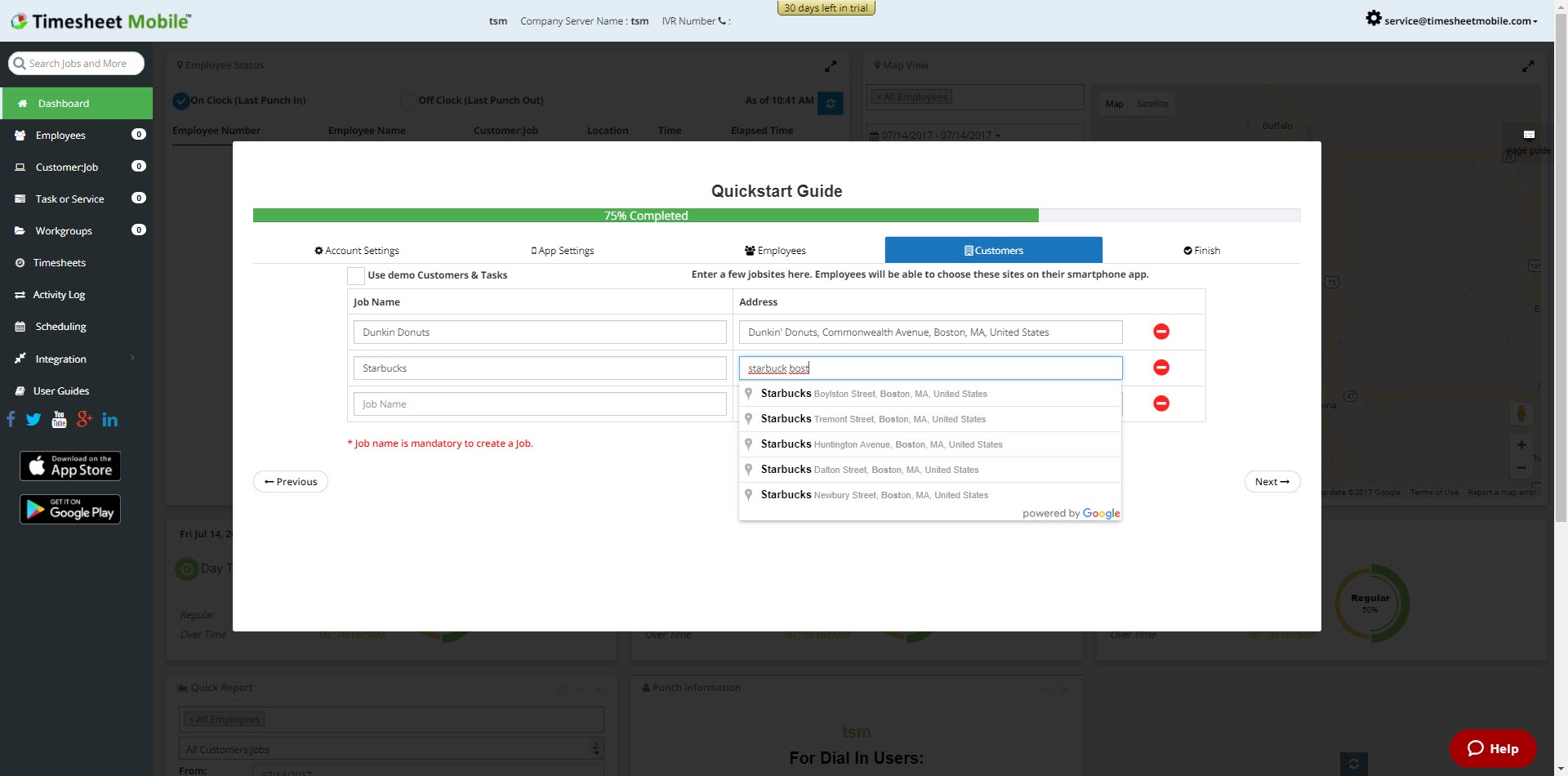Open YouTube social link
Image resolution: width=1568 pixels, height=776 pixels.
coord(59,420)
